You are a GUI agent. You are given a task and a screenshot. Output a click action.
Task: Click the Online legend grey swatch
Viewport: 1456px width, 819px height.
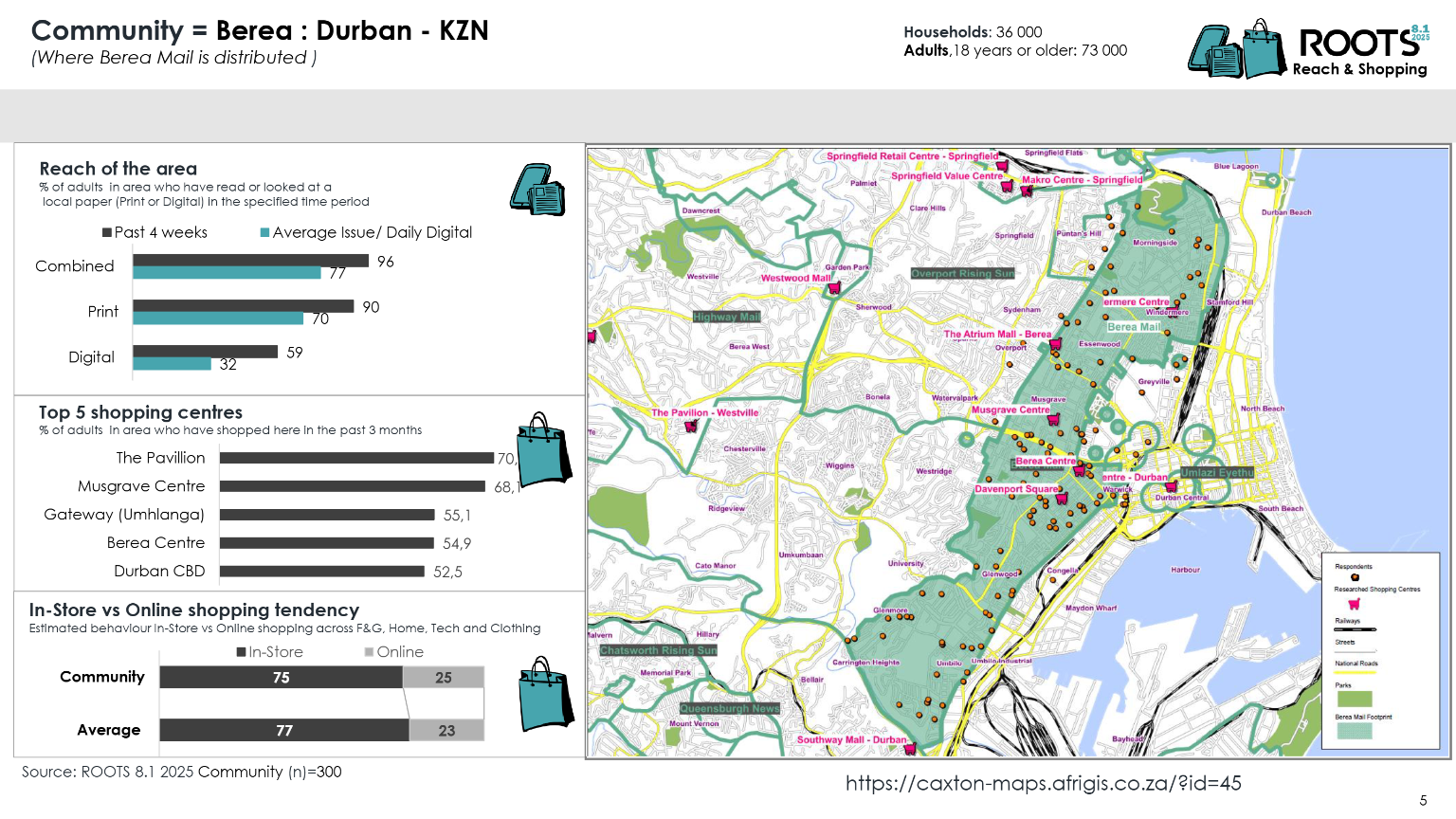point(370,652)
